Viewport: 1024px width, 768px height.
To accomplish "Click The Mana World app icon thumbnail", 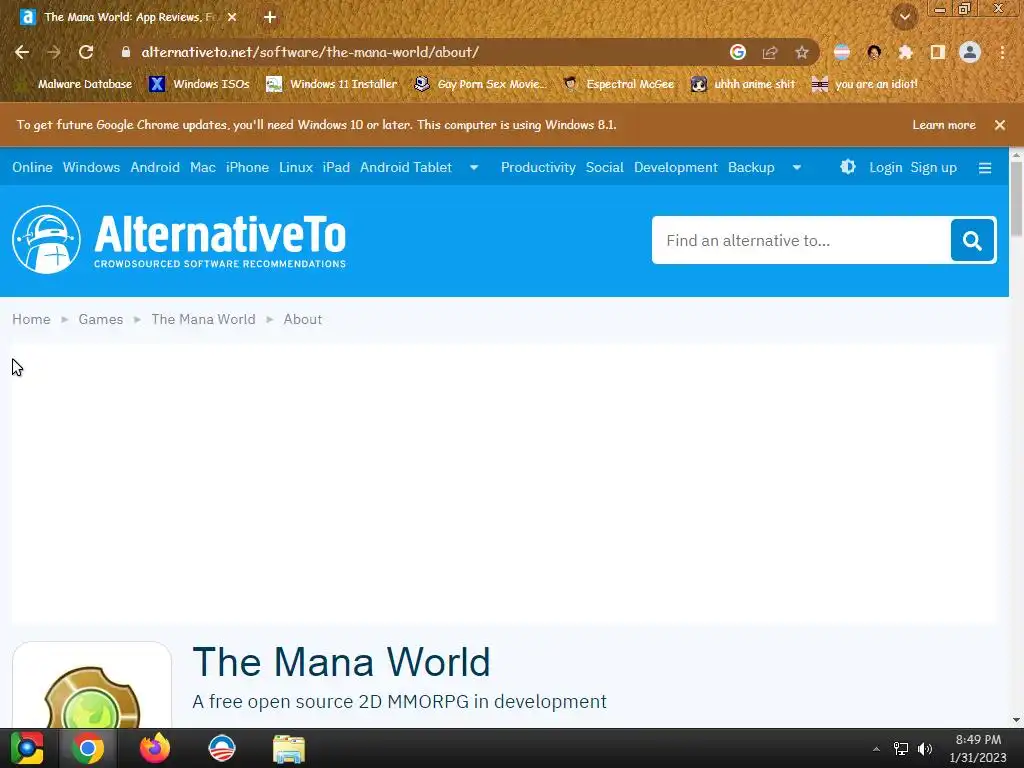I will 92,686.
